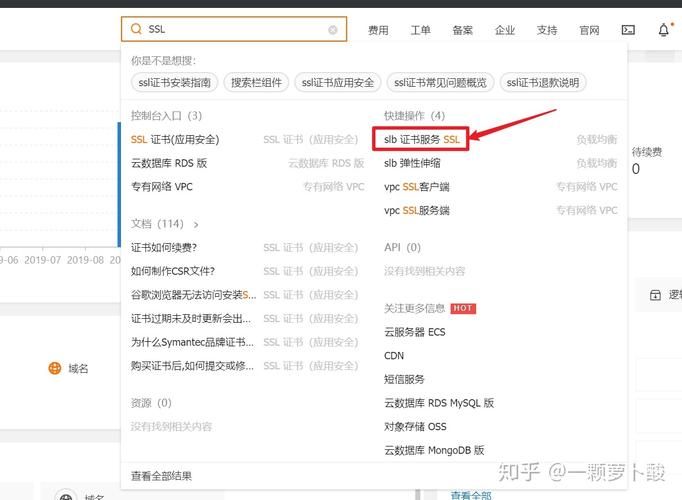Click grey 云数据库 RDS 版 category tag

tap(326, 163)
